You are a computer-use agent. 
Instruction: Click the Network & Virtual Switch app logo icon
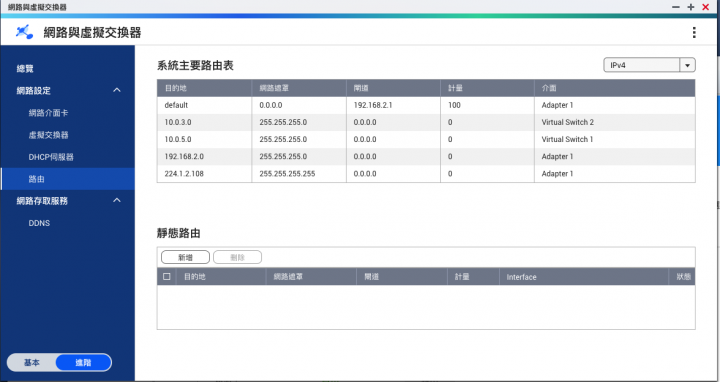point(24,32)
